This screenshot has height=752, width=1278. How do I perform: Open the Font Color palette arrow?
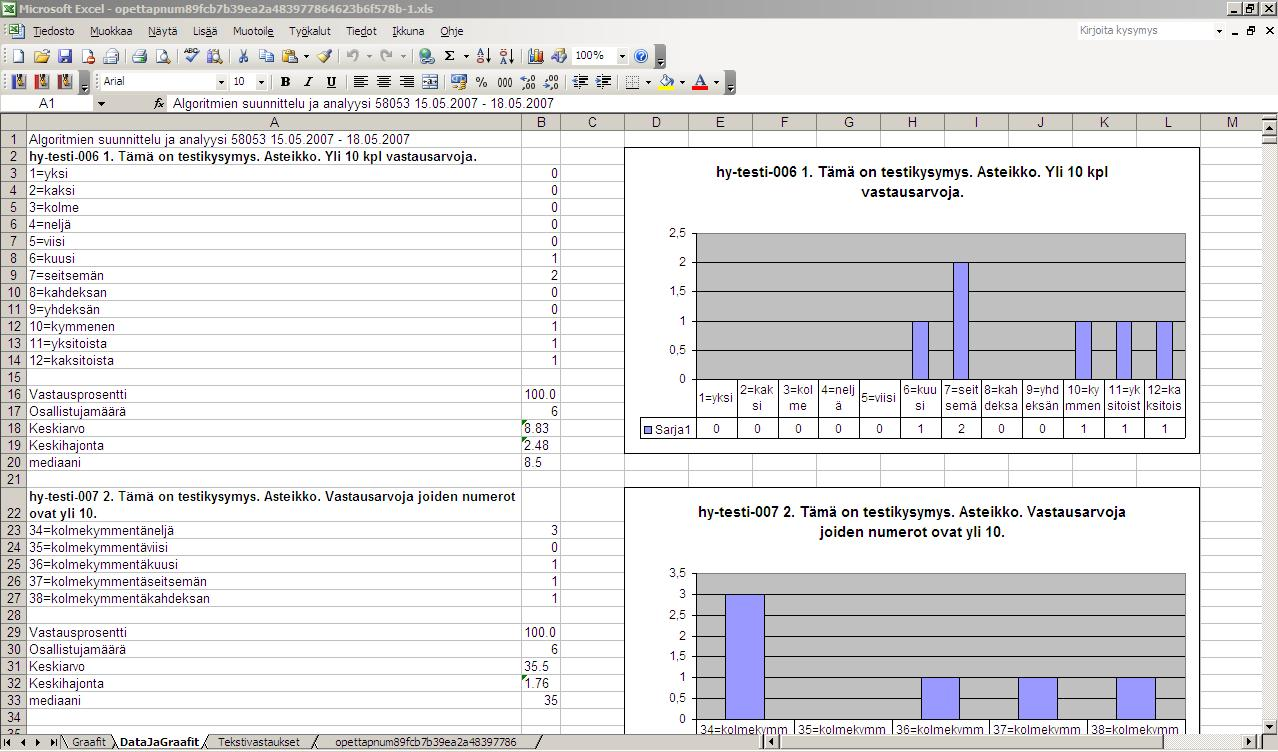click(x=716, y=82)
